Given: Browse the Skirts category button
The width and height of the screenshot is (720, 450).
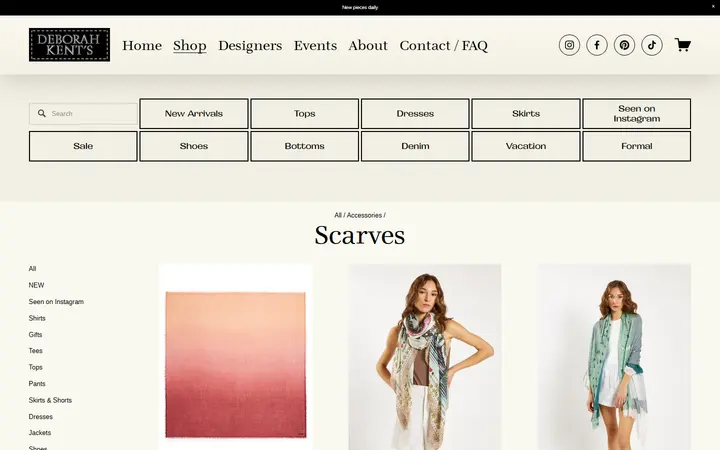Looking at the screenshot, I should pyautogui.click(x=526, y=113).
